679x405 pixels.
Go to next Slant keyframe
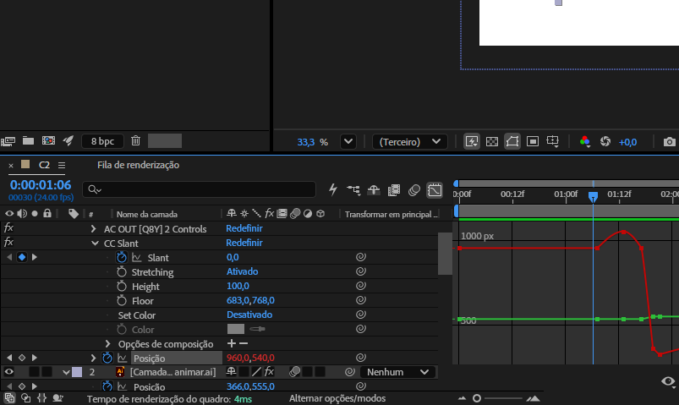point(34,257)
